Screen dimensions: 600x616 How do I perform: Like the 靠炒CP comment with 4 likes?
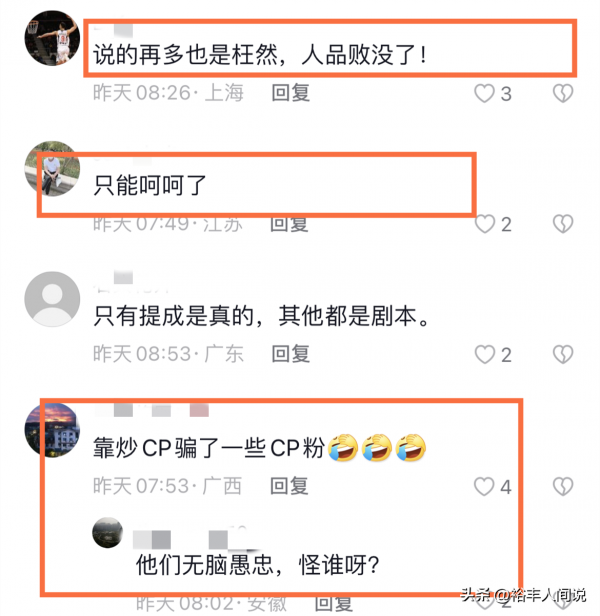click(x=484, y=486)
